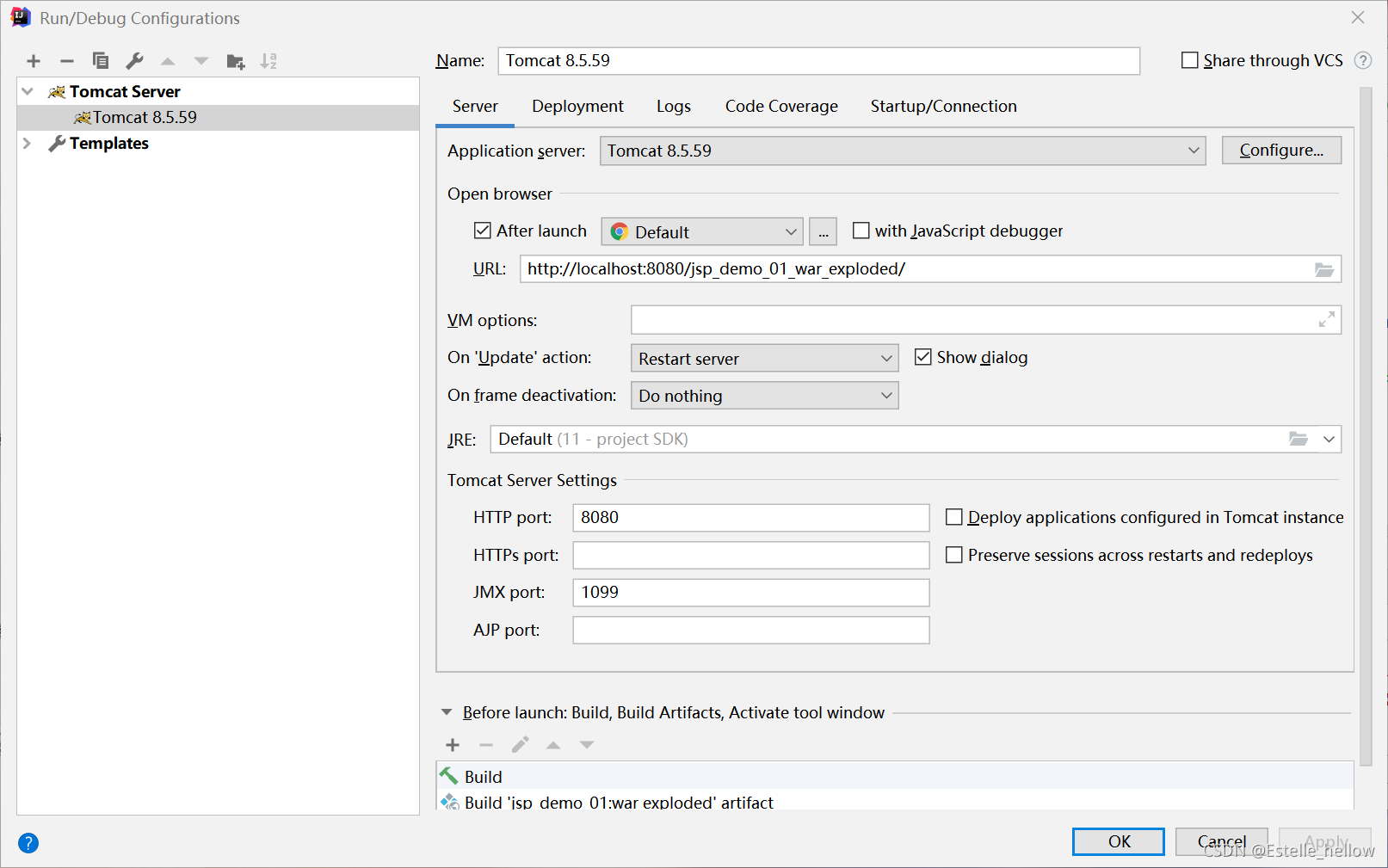Open the JRE dropdown arrow
Image resolution: width=1388 pixels, height=868 pixels.
click(x=1329, y=440)
